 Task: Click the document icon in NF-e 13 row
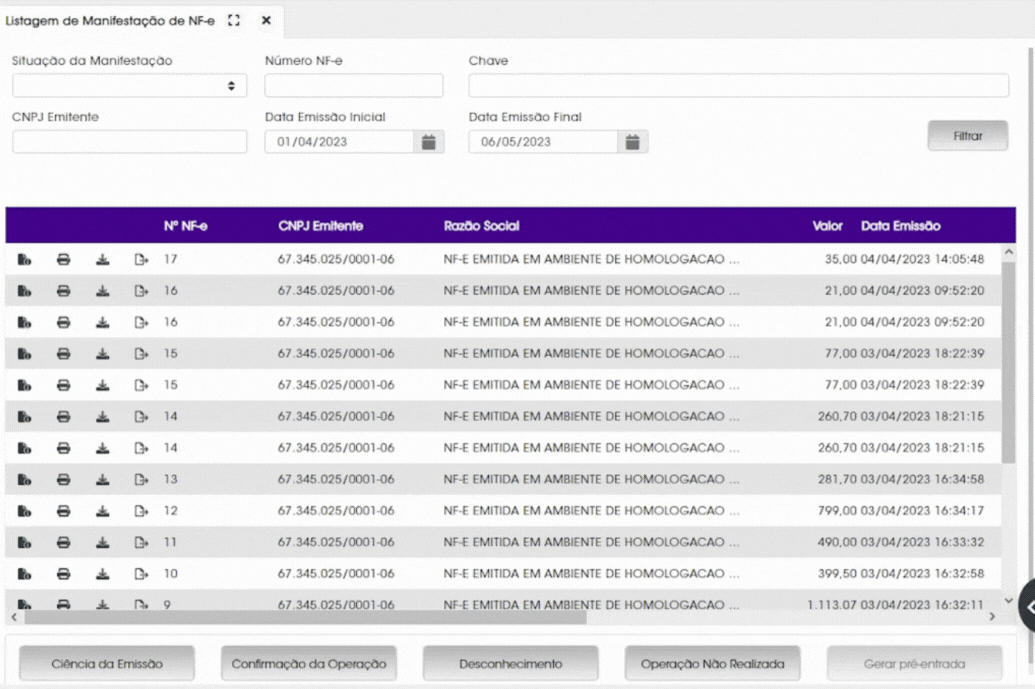coord(24,480)
